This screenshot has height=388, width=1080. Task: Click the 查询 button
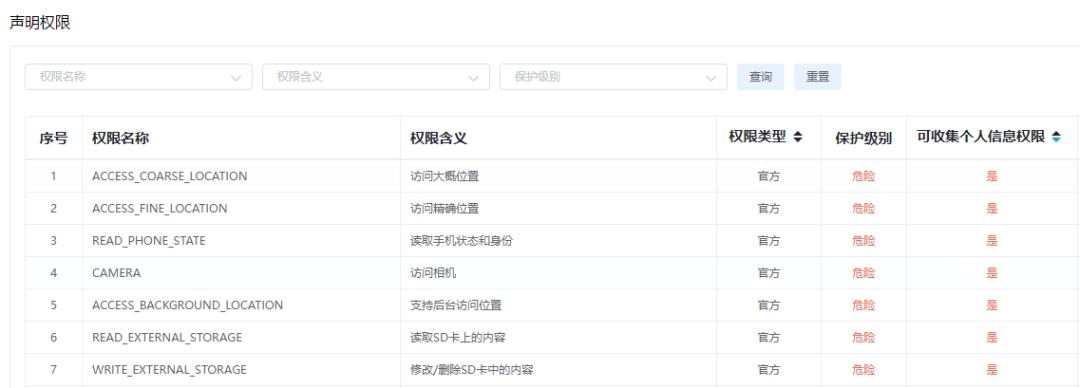tap(760, 77)
